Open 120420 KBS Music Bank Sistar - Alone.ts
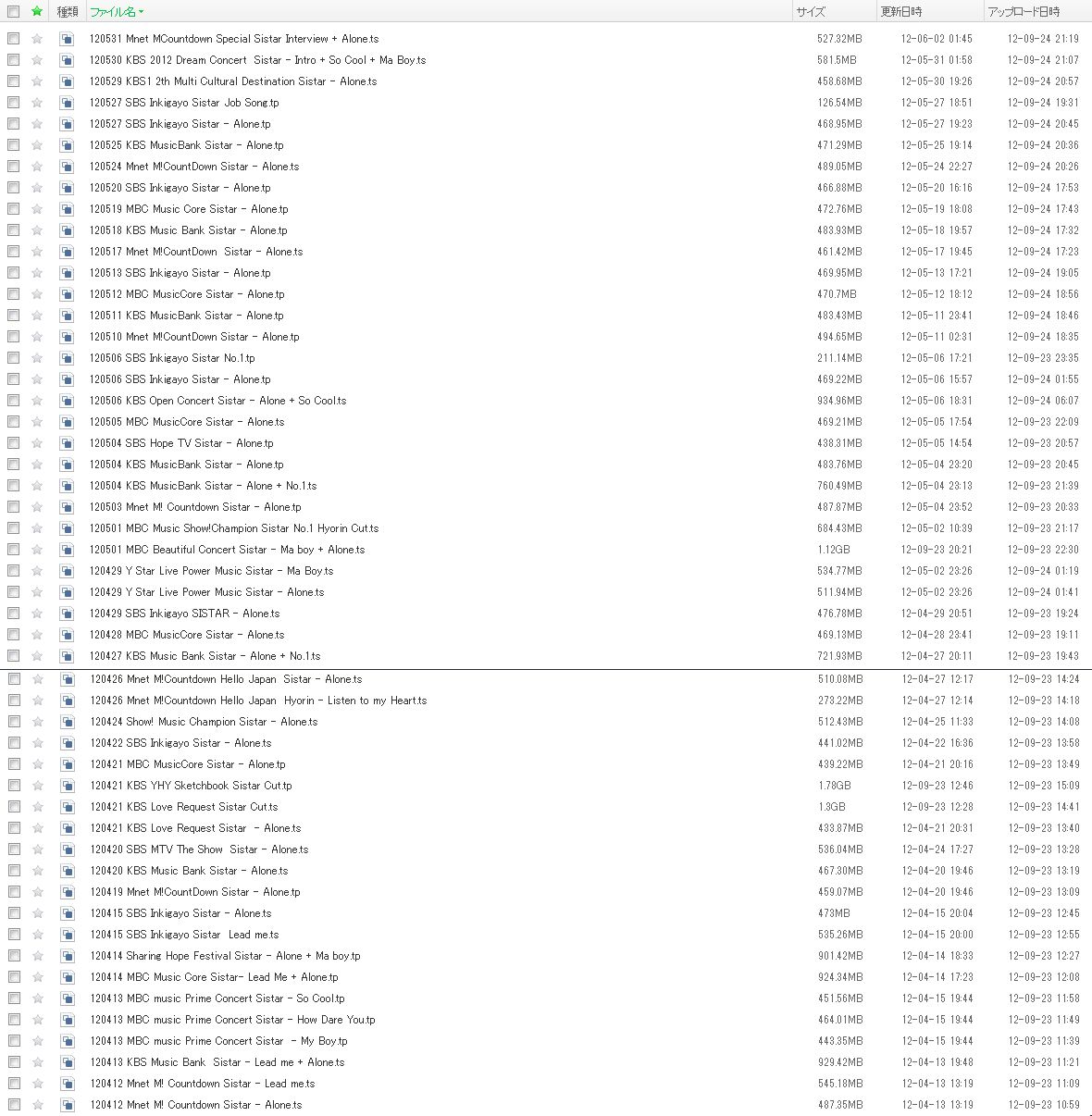The width and height of the screenshot is (1092, 1116). [189, 871]
